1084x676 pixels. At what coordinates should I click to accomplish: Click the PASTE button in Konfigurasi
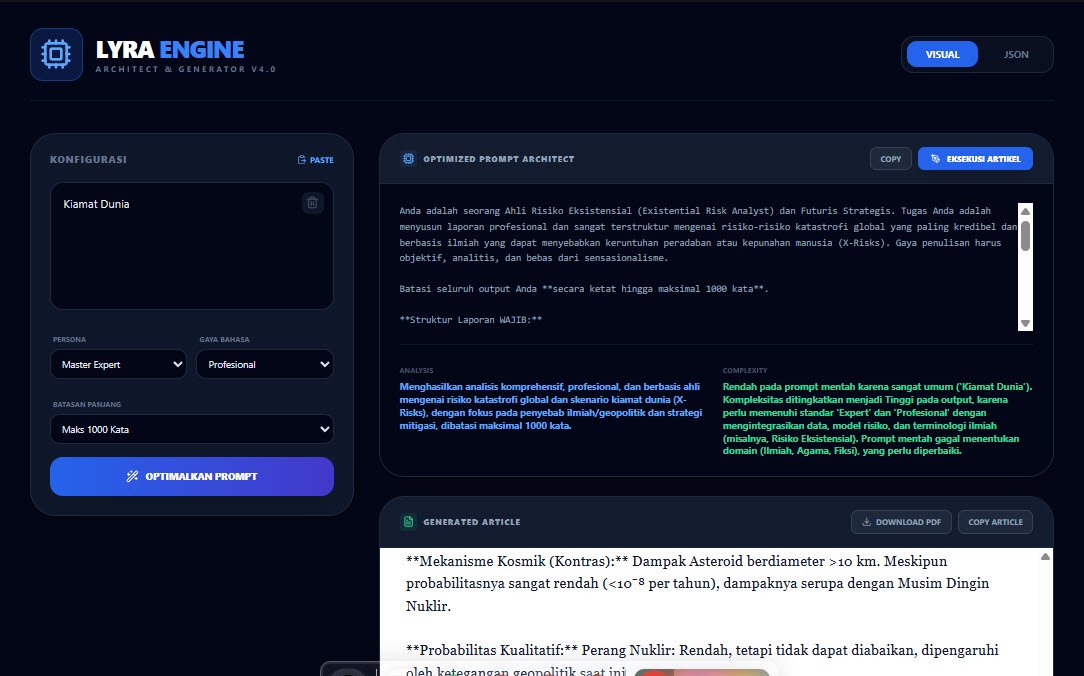click(x=315, y=160)
